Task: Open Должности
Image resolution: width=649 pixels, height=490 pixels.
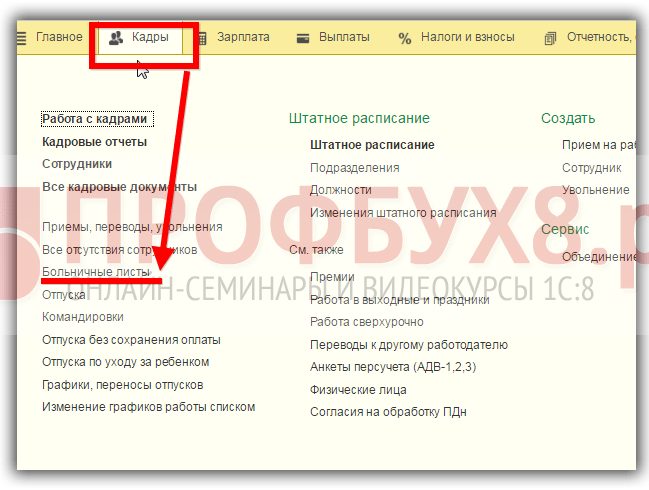Action: 341,190
